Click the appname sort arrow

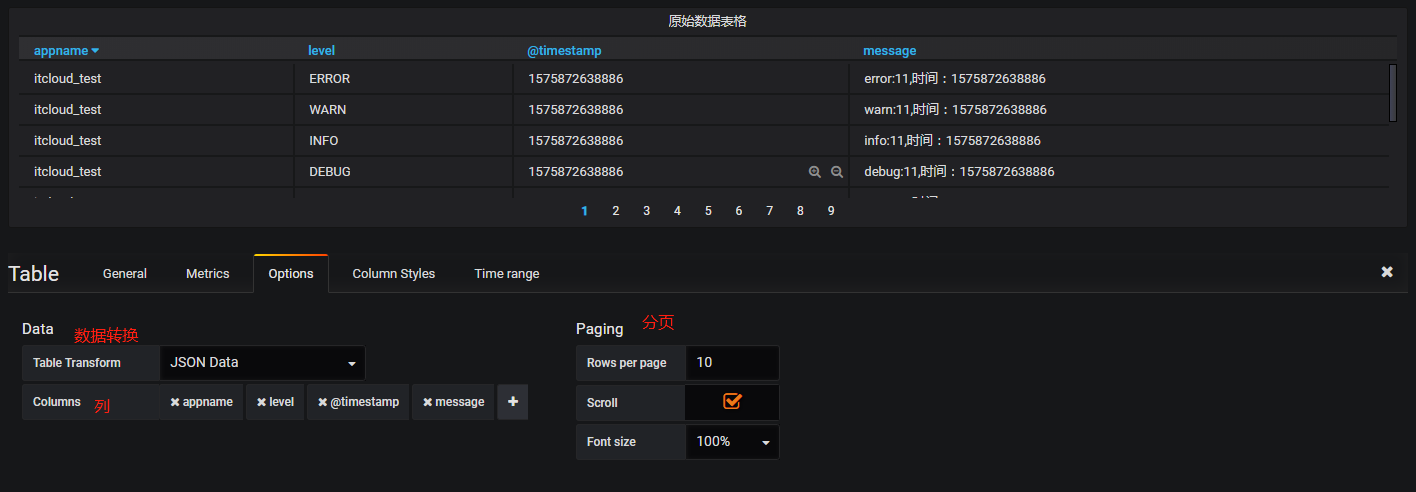pyautogui.click(x=95, y=51)
